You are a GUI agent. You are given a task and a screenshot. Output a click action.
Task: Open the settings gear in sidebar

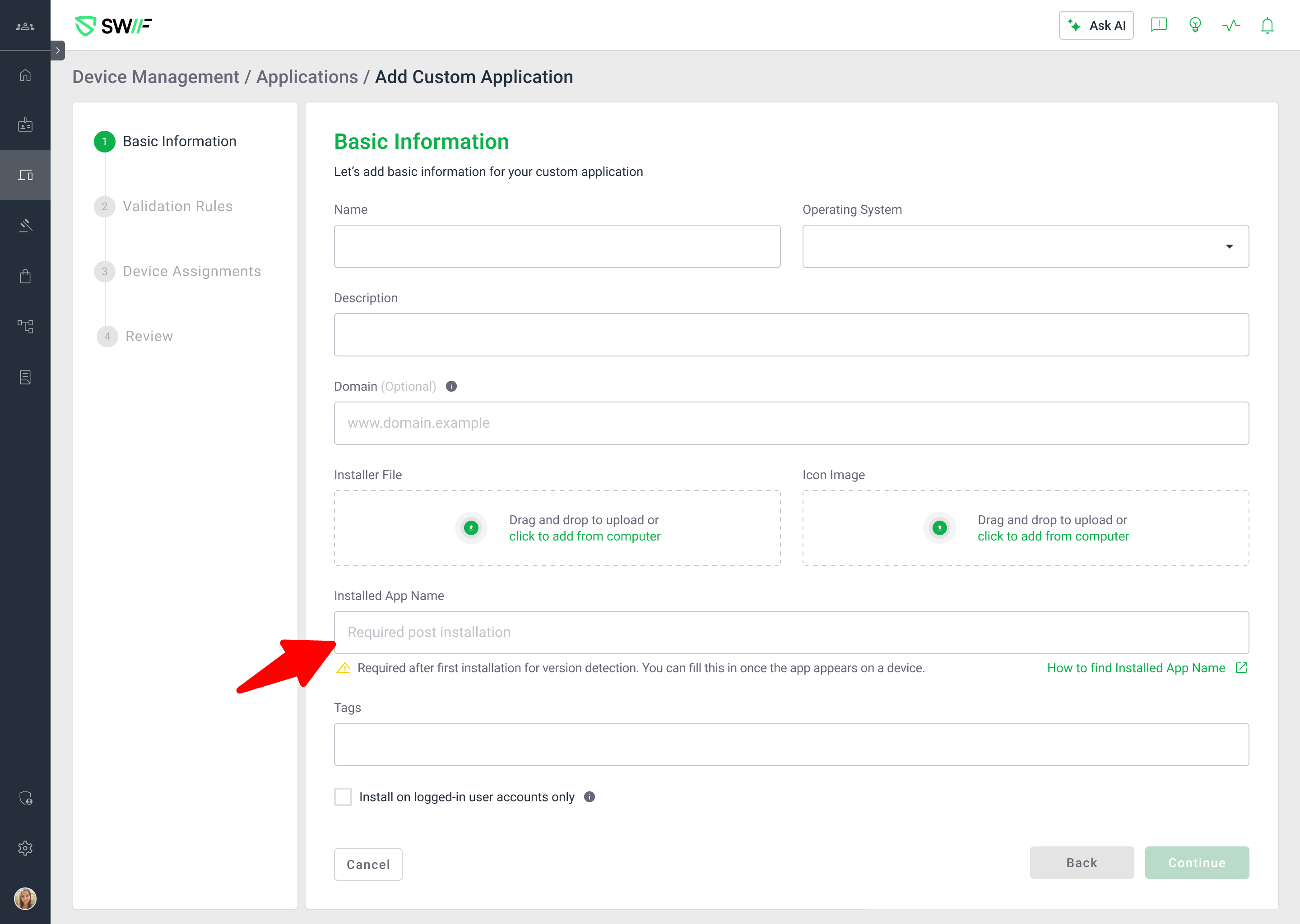point(25,848)
